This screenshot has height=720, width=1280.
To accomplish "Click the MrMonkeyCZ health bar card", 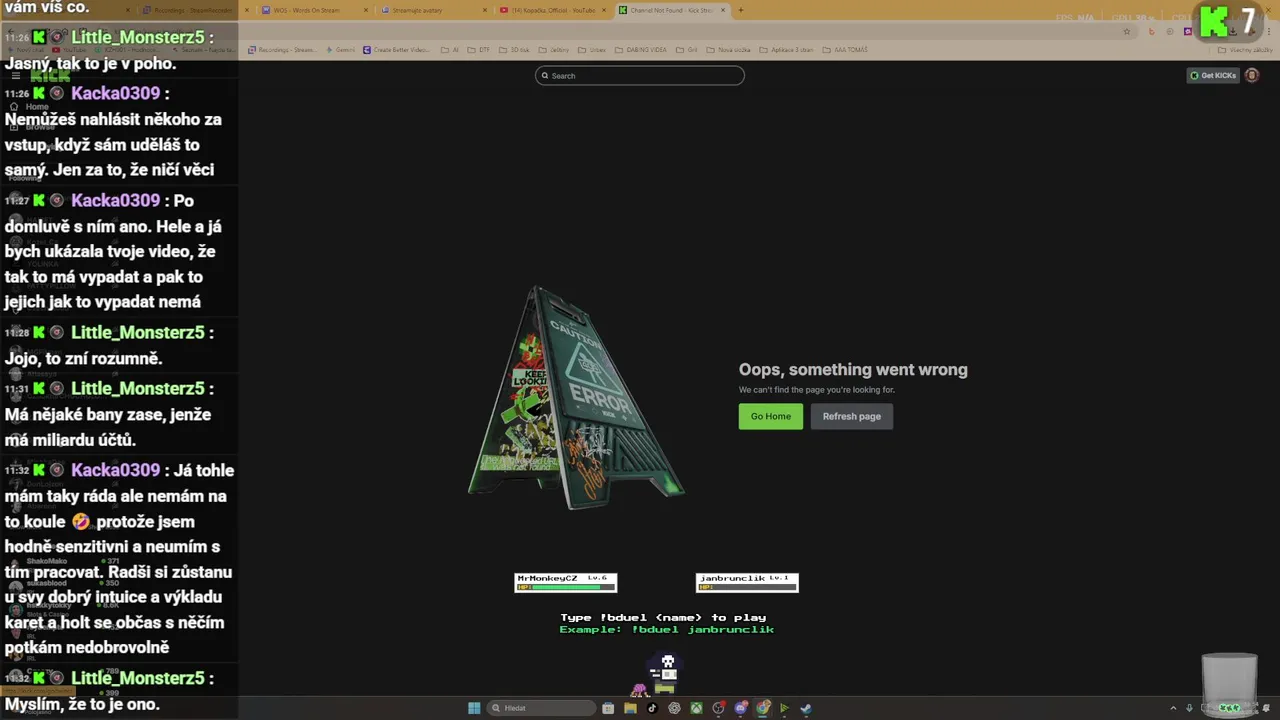I will (x=566, y=582).
